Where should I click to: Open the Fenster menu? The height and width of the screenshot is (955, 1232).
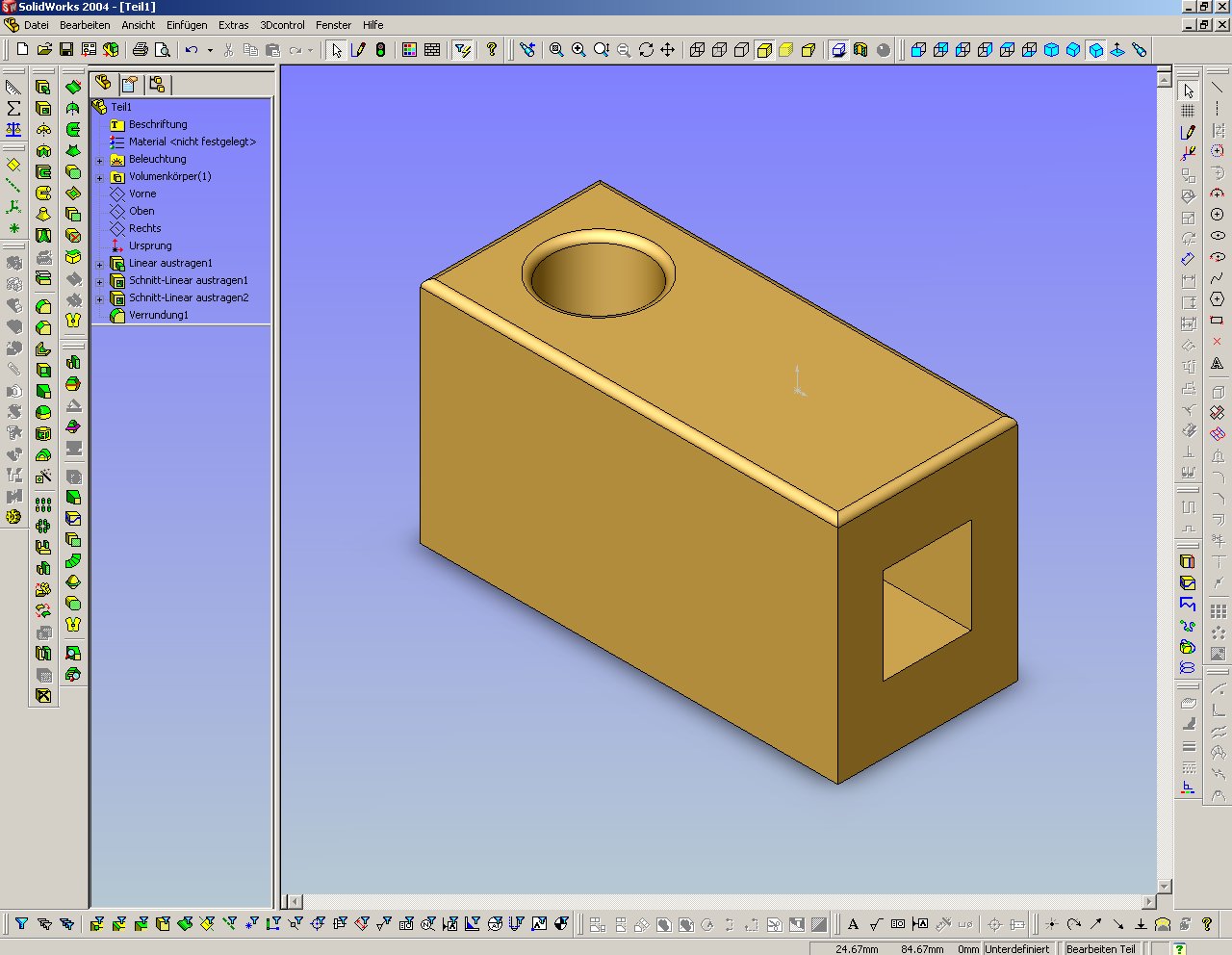point(334,25)
